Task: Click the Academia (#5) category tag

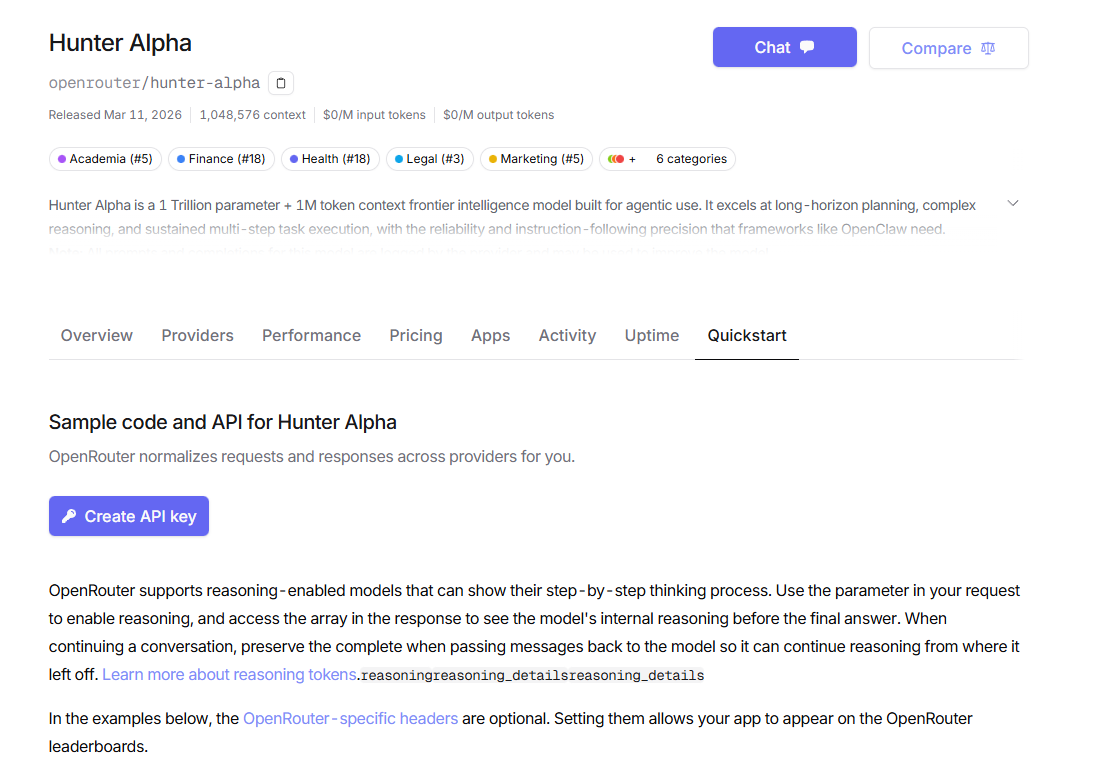Action: [x=105, y=159]
